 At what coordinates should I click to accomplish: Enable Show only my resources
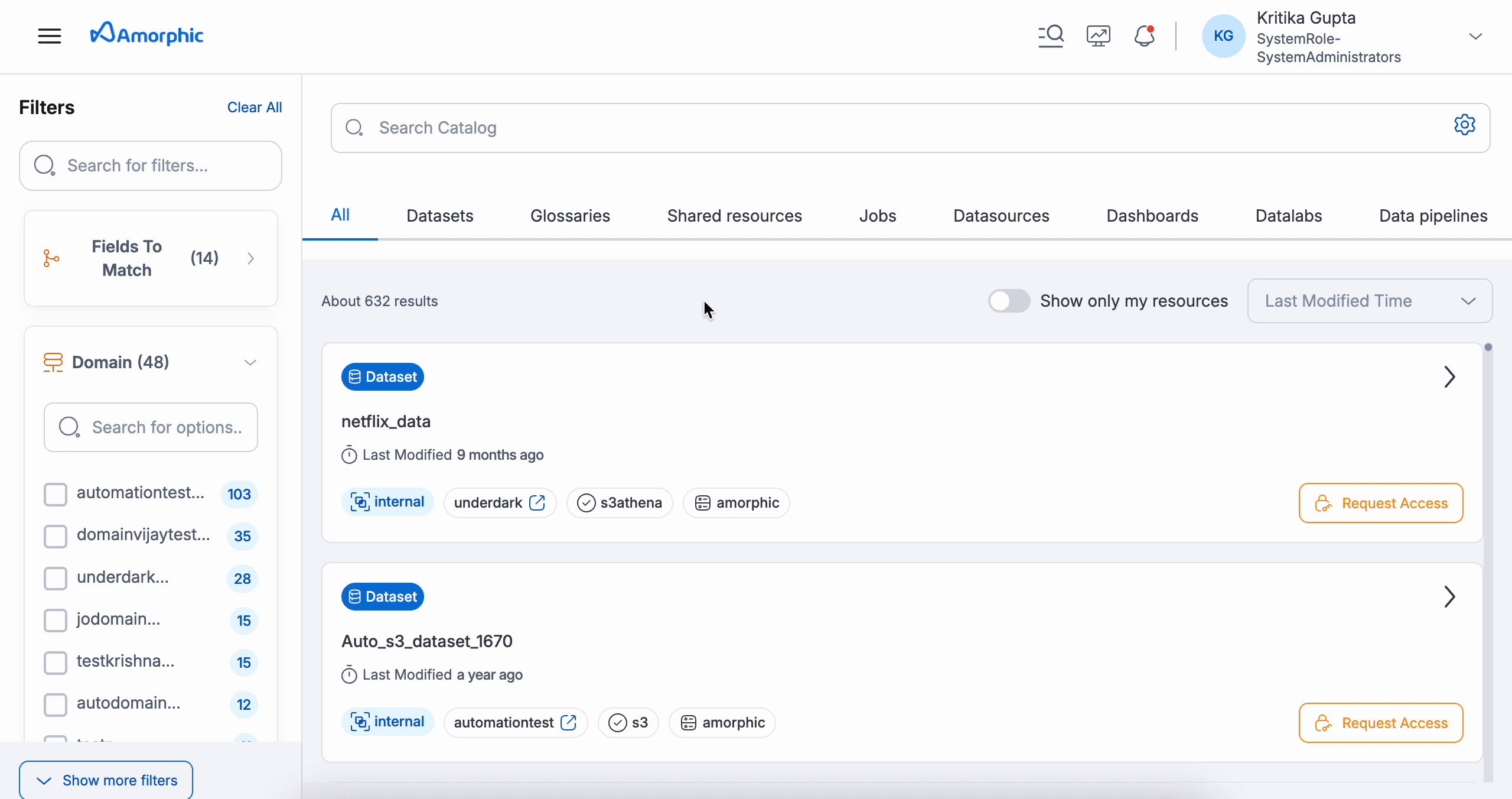click(1009, 300)
